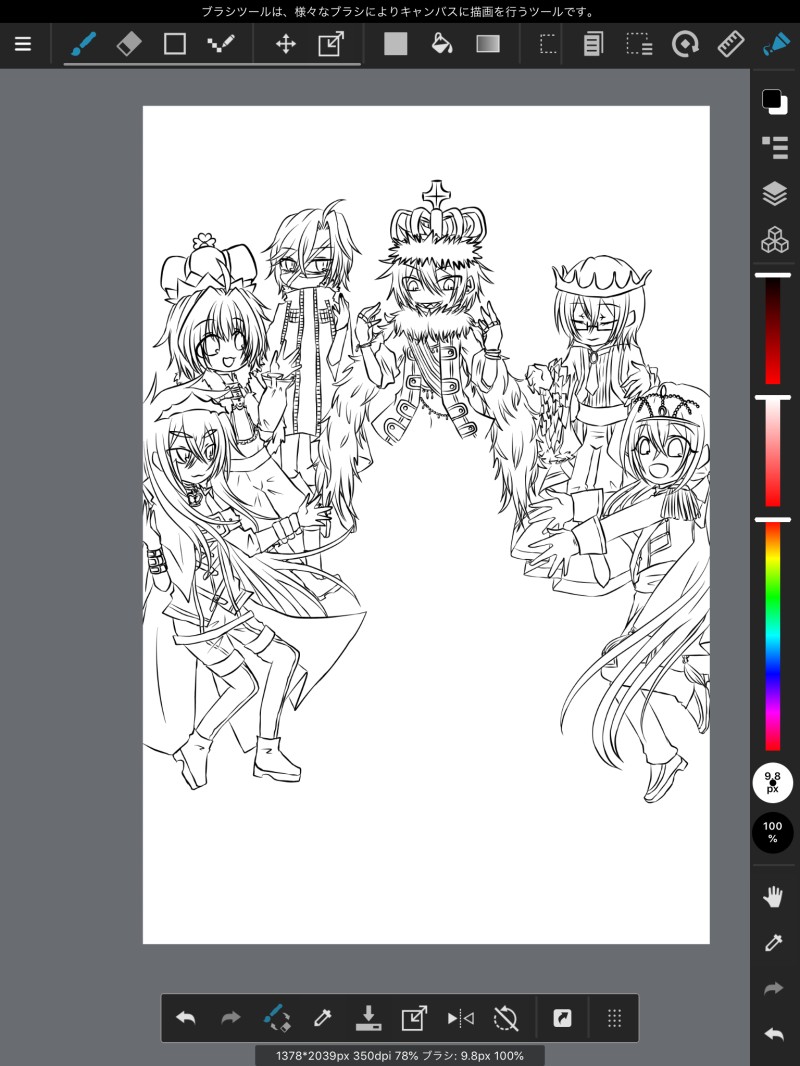The image size is (800, 1066).
Task: Select the Transform tool in top toolbar
Action: coord(331,44)
